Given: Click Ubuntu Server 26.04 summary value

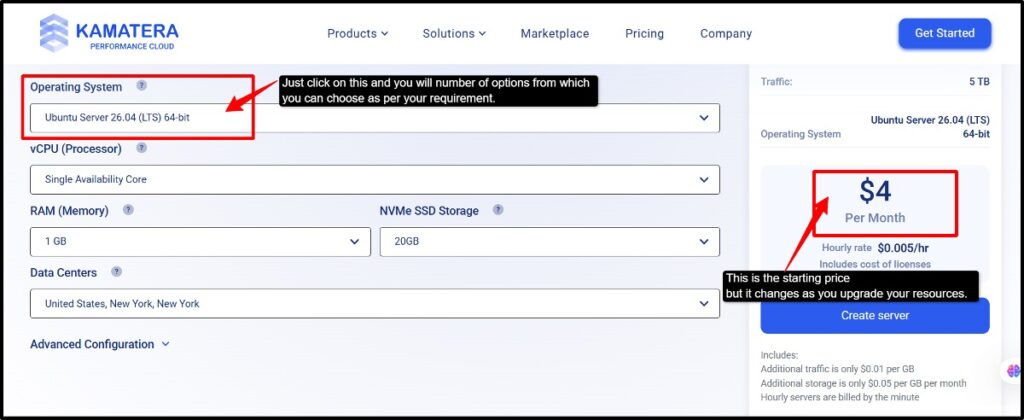Looking at the screenshot, I should (930, 127).
